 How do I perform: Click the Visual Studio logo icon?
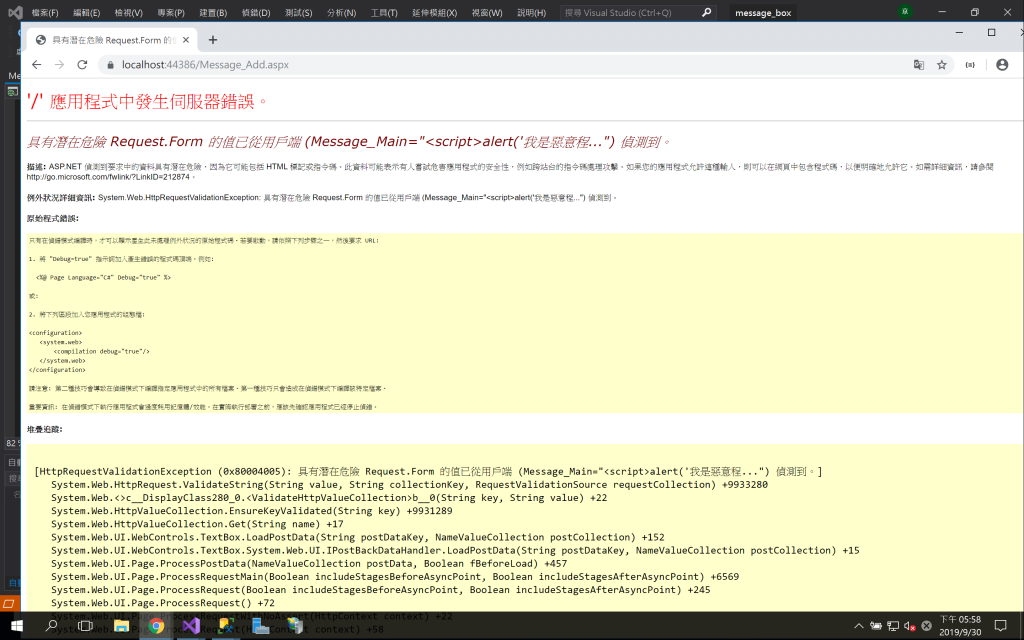(x=14, y=12)
